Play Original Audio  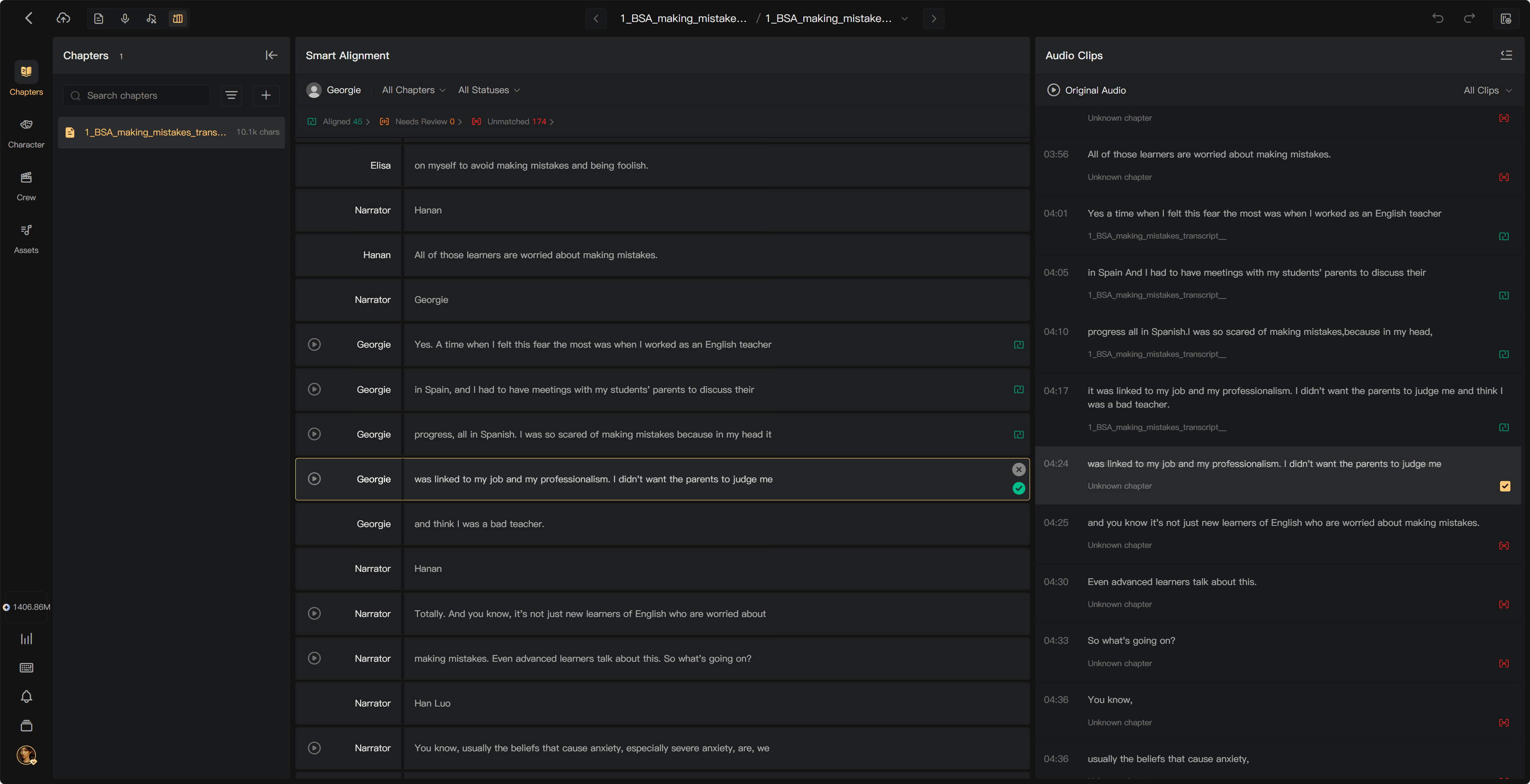click(1053, 90)
